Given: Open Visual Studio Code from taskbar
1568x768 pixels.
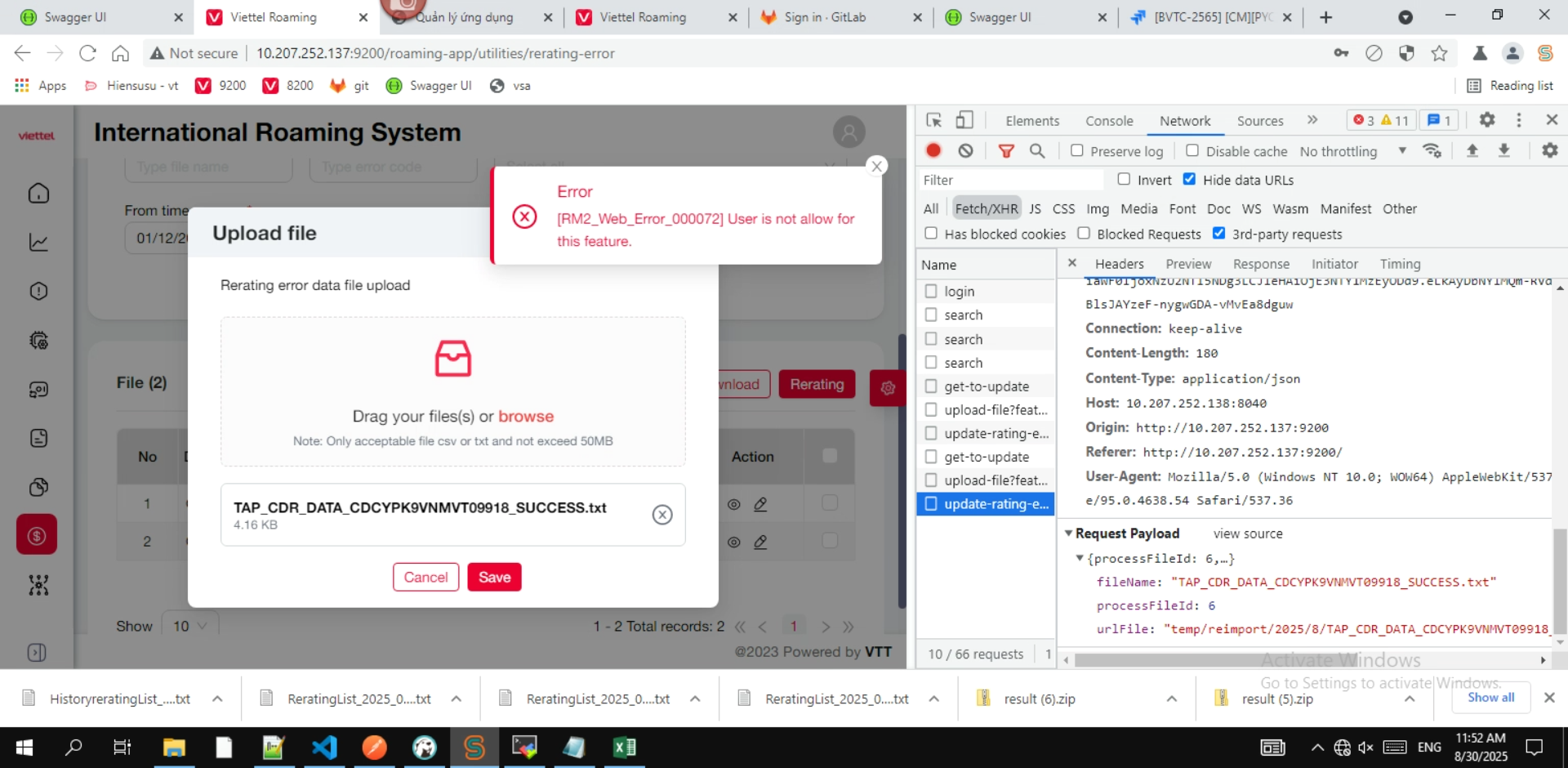Looking at the screenshot, I should (x=324, y=747).
